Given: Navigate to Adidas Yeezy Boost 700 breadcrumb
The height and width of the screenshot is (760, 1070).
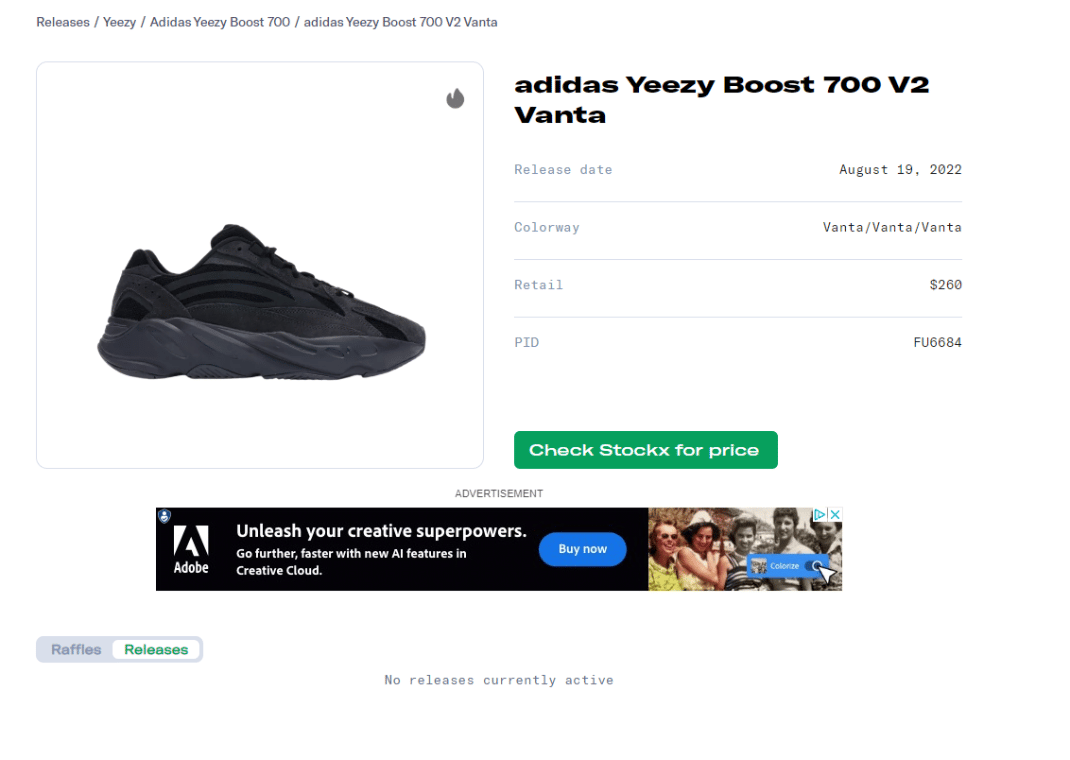Looking at the screenshot, I should point(220,22).
